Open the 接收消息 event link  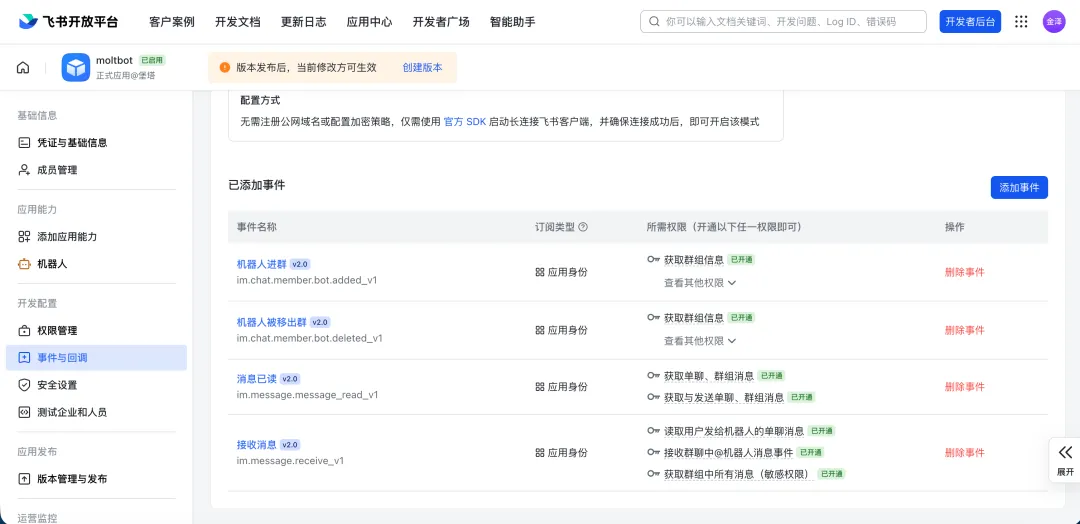coord(256,444)
